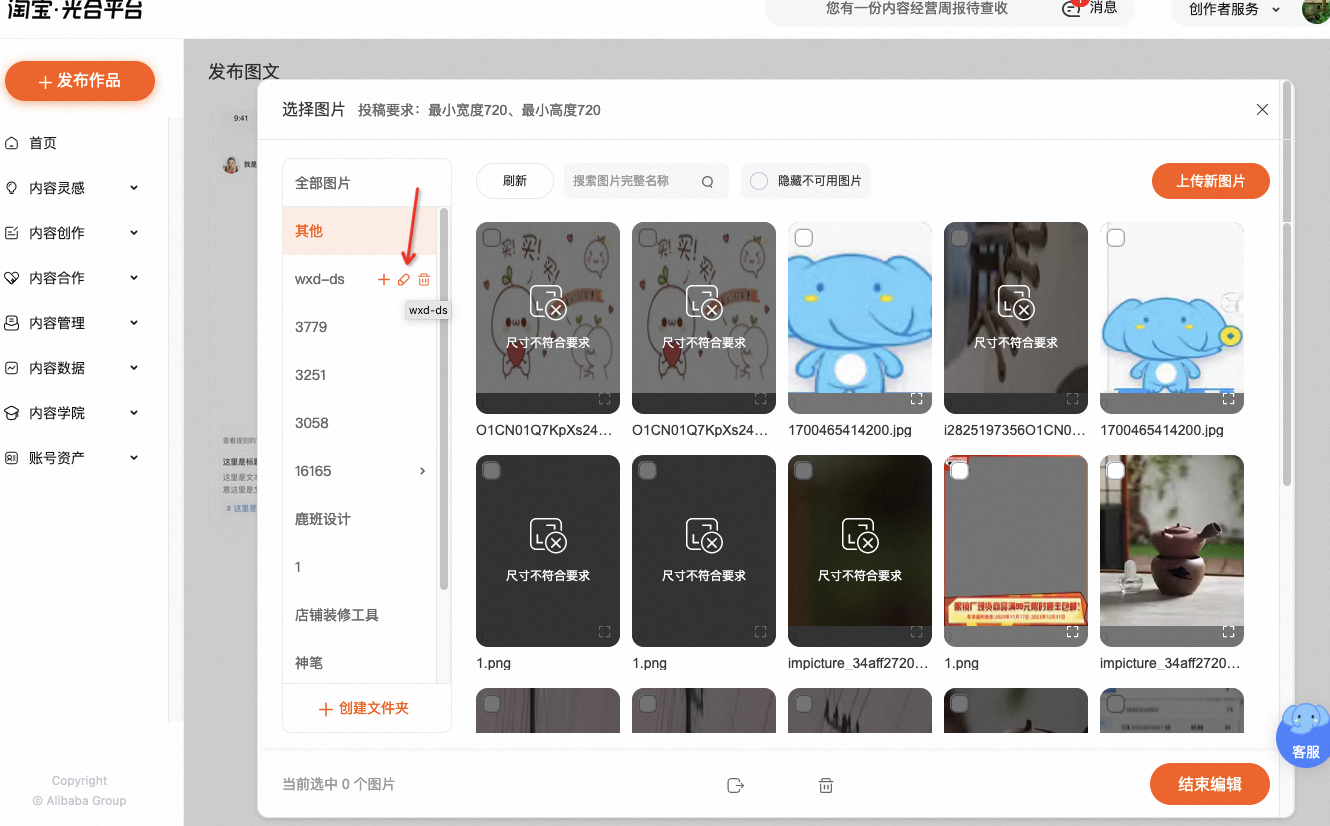Click fullscreen icon on i2825197356O1CN0 thumbnail
1330x826 pixels.
(x=1072, y=398)
